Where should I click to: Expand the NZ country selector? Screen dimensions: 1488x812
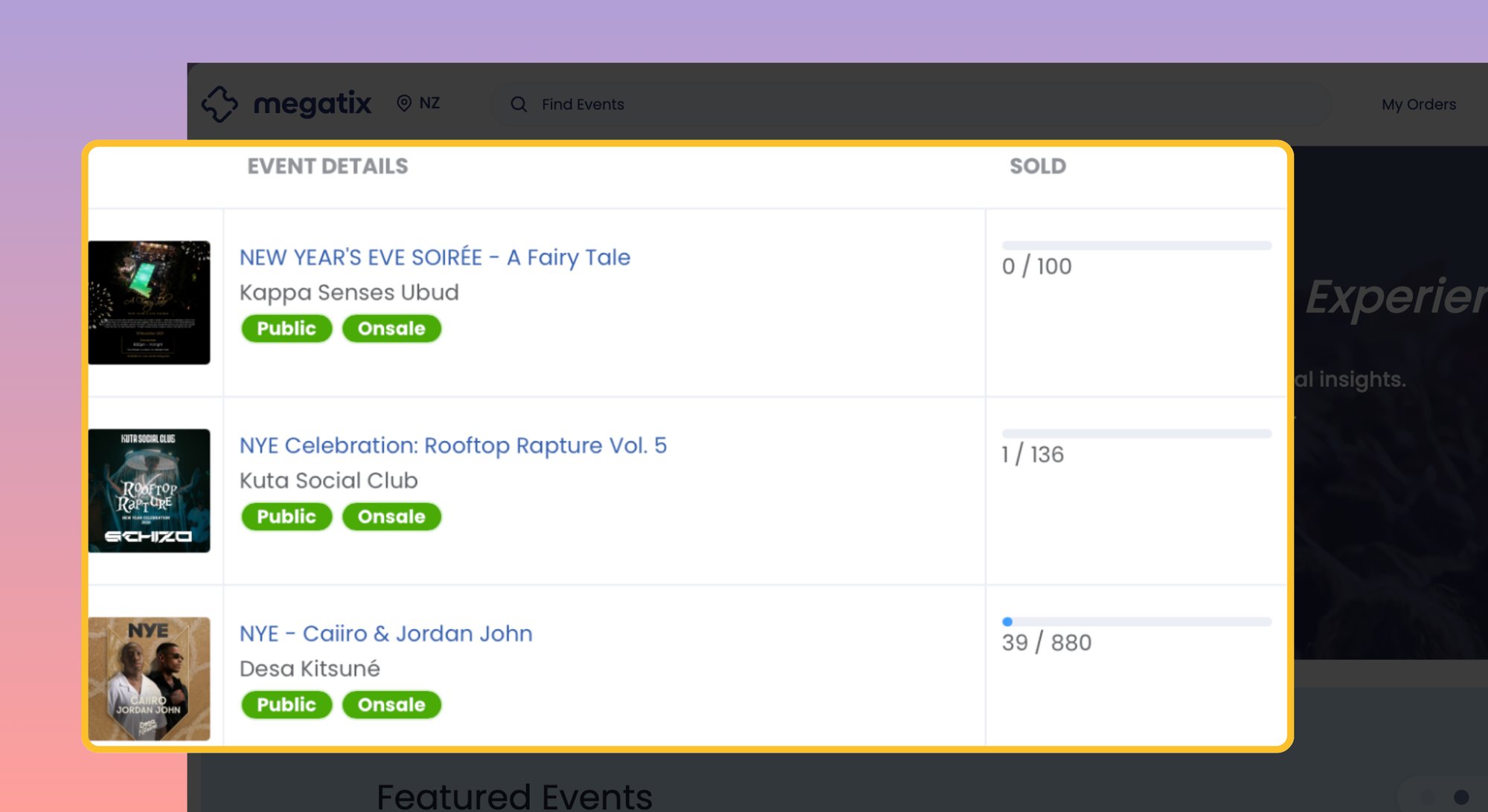click(x=418, y=103)
